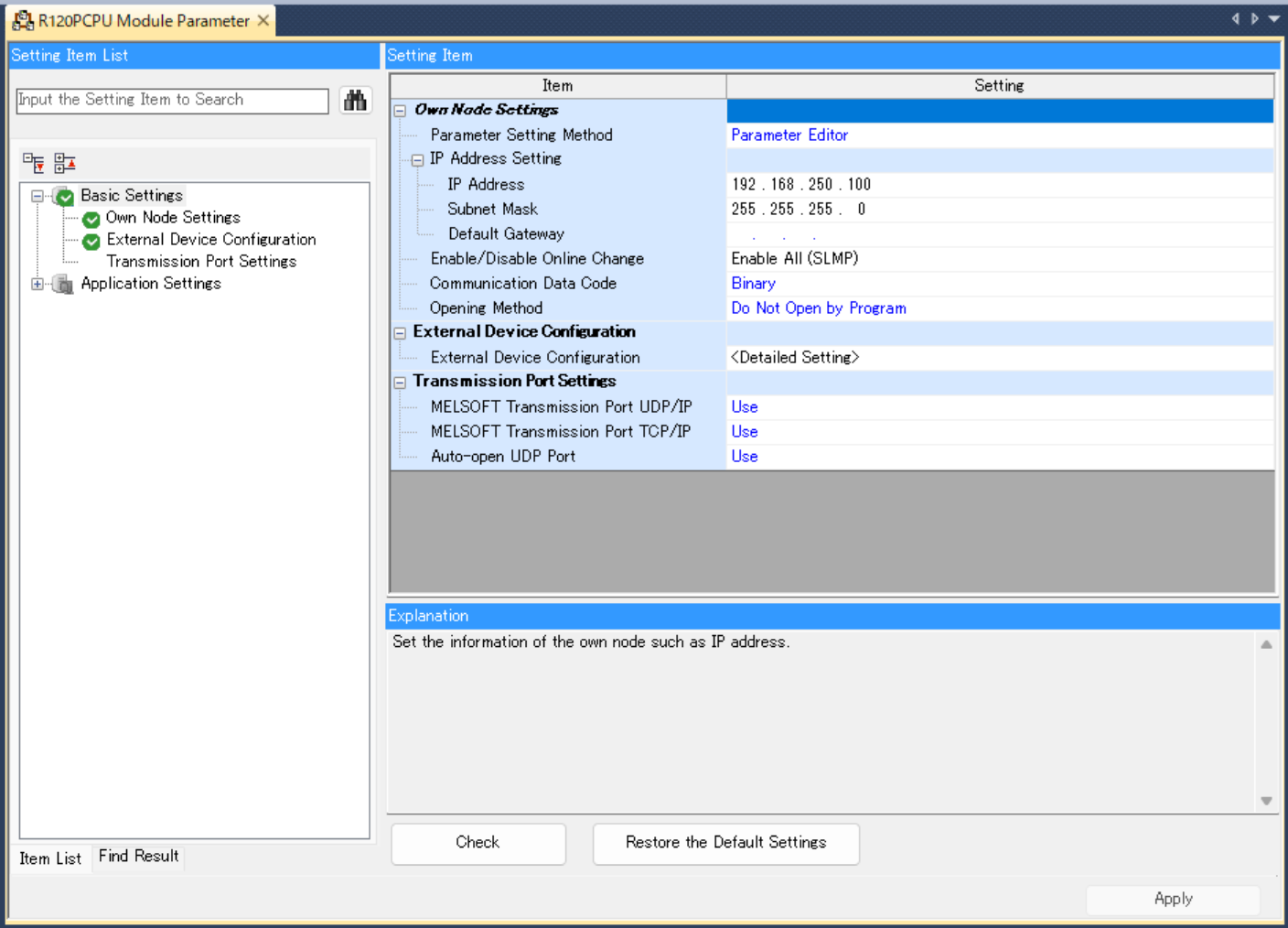The width and height of the screenshot is (1288, 928).
Task: Click the Auto-open UDP Port row label
Action: [x=503, y=457]
